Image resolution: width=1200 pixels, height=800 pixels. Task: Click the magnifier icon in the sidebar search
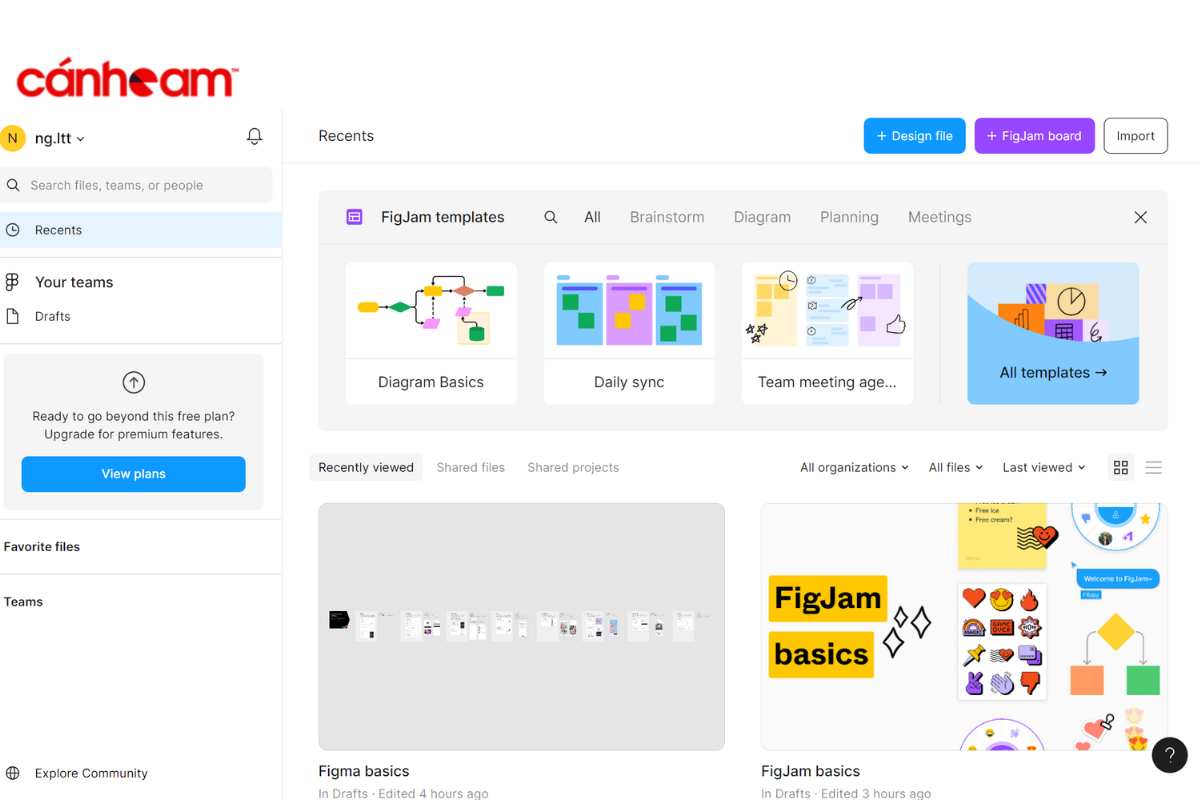click(x=14, y=185)
